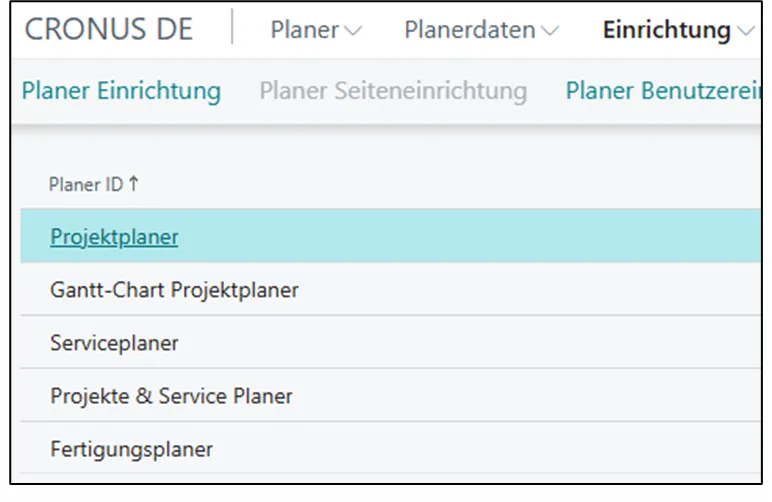Image resolution: width=772 pixels, height=502 pixels.
Task: Select the Gantt-Chart Projektplaner row
Action: tap(174, 291)
